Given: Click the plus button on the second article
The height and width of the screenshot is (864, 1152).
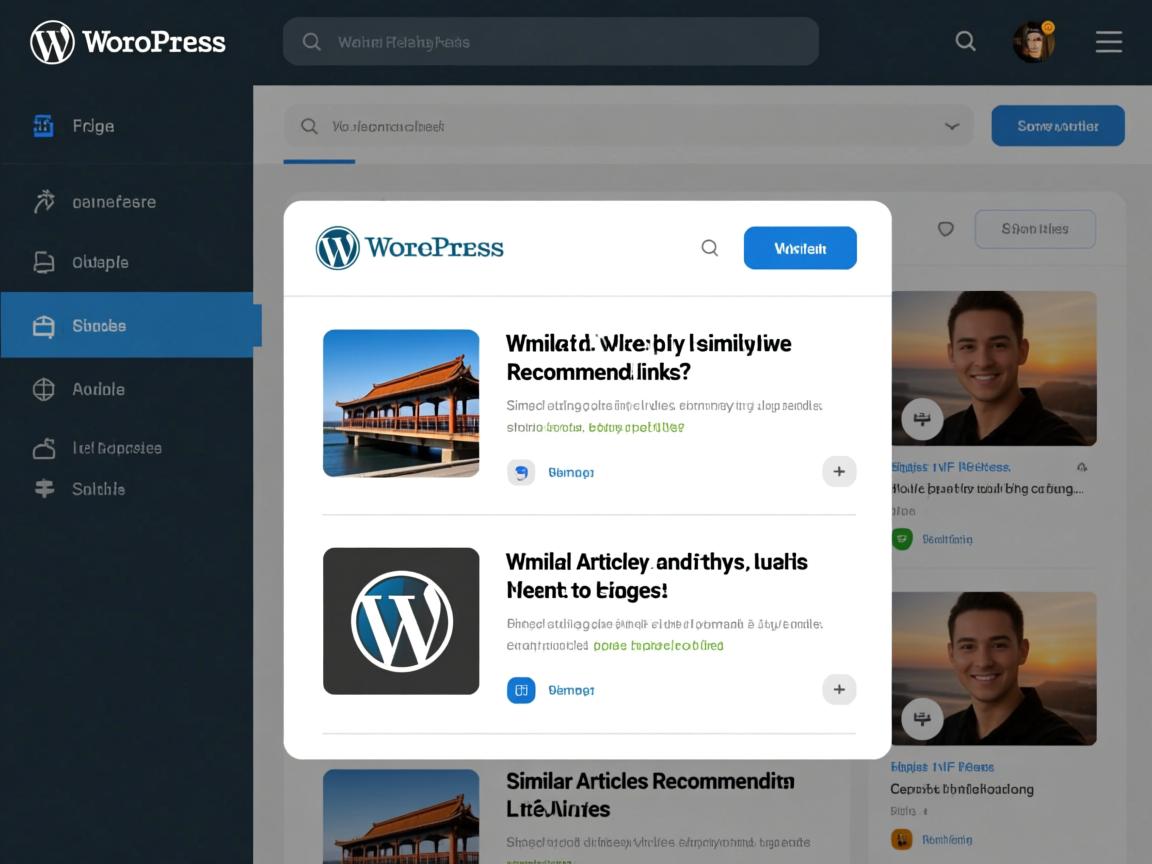Looking at the screenshot, I should 839,689.
